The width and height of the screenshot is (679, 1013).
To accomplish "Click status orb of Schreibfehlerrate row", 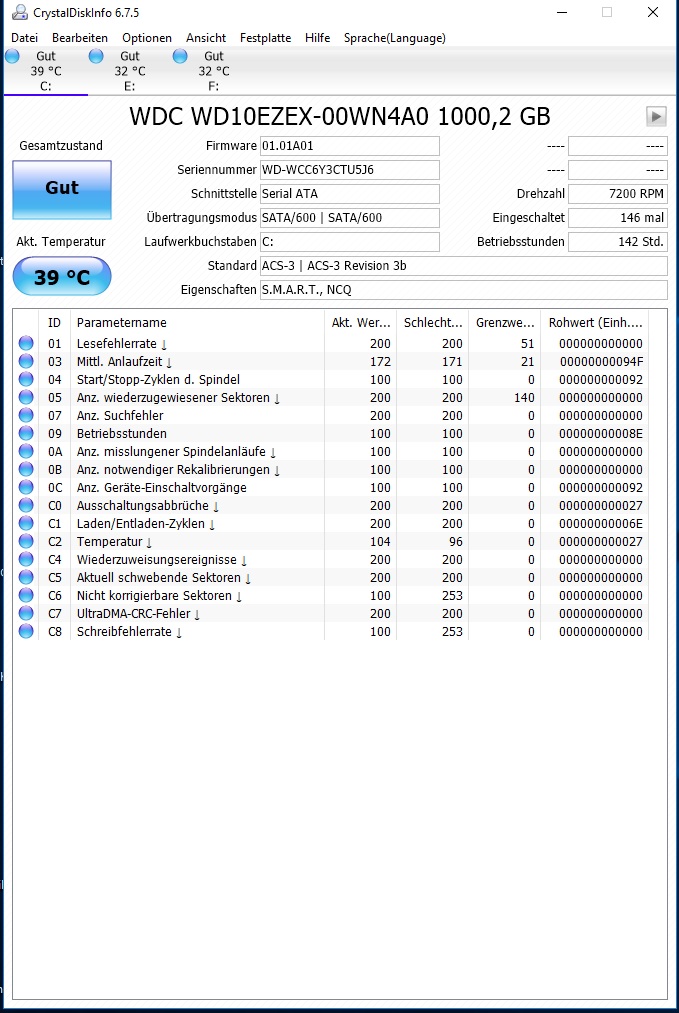I will (x=26, y=631).
